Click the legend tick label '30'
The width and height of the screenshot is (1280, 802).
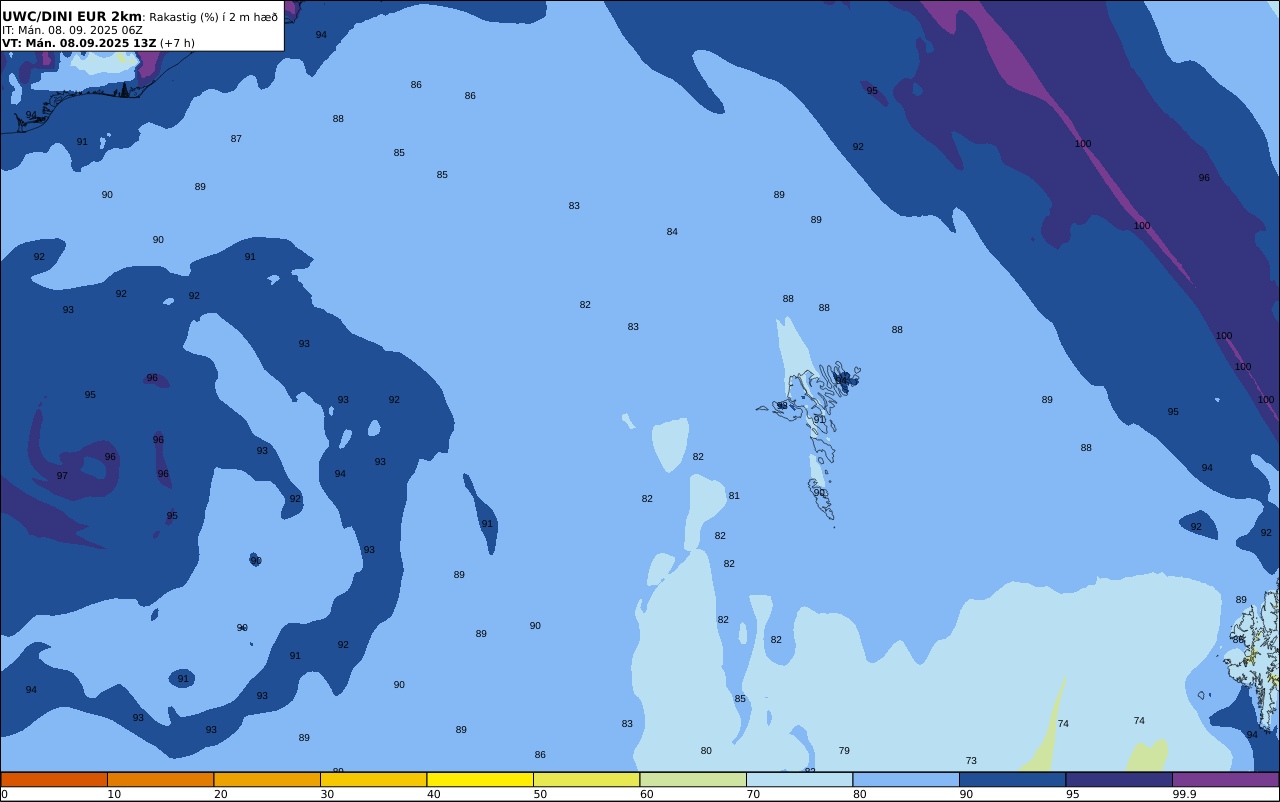coord(327,794)
